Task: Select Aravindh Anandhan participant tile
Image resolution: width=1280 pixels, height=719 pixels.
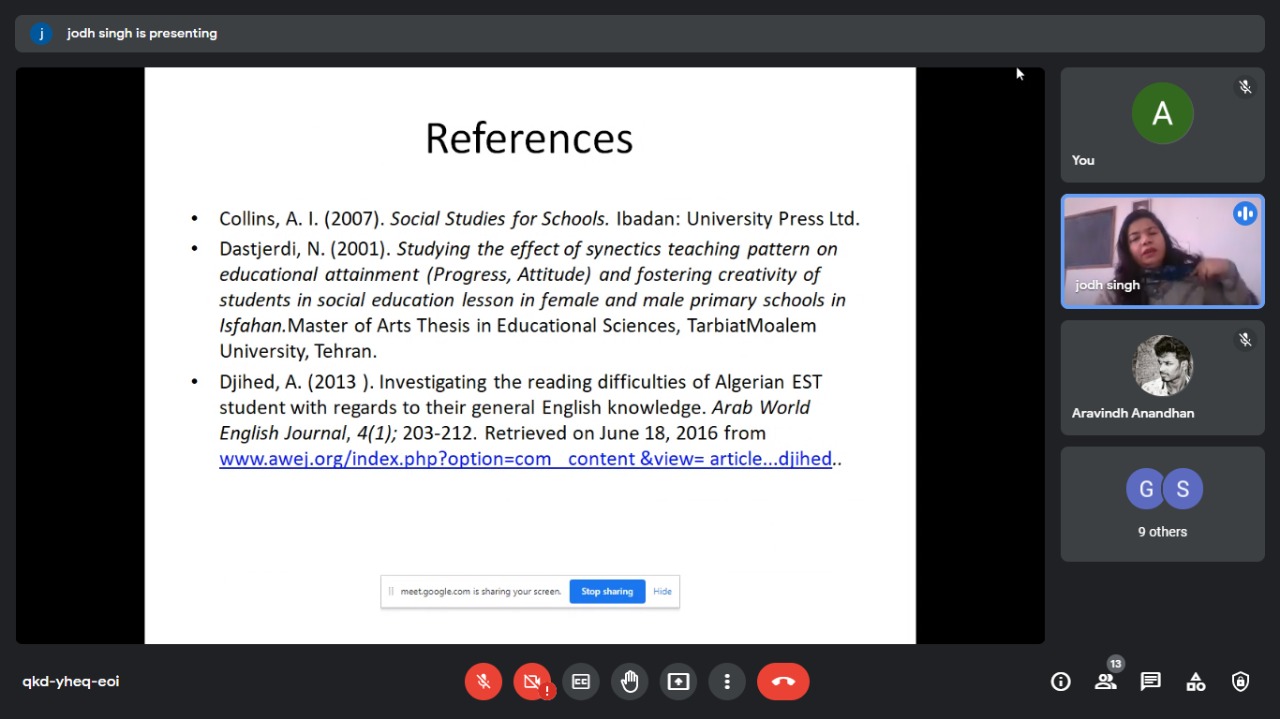Action: coord(1162,378)
